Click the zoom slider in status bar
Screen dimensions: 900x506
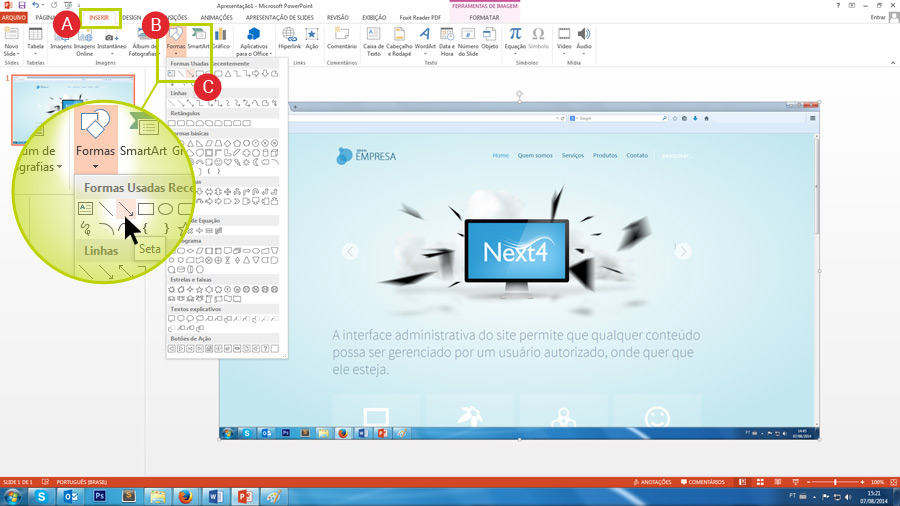(x=836, y=482)
